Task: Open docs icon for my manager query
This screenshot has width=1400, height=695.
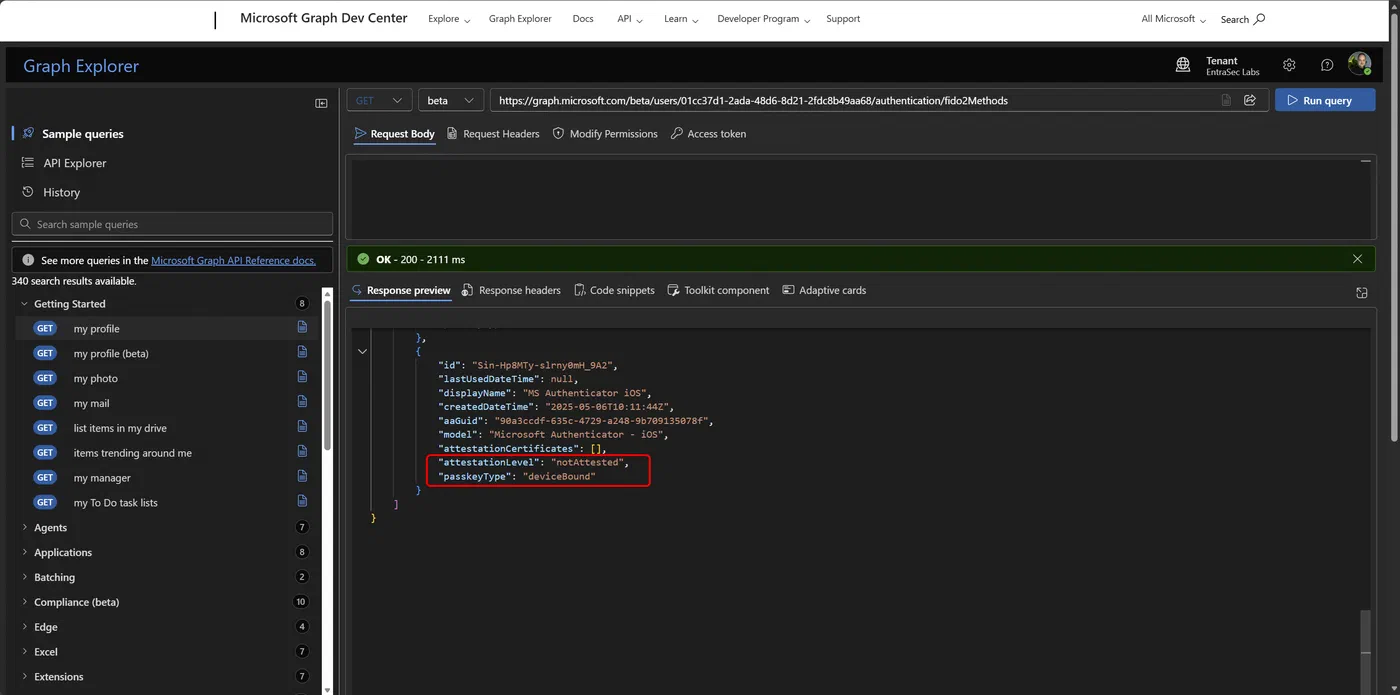Action: coord(302,477)
